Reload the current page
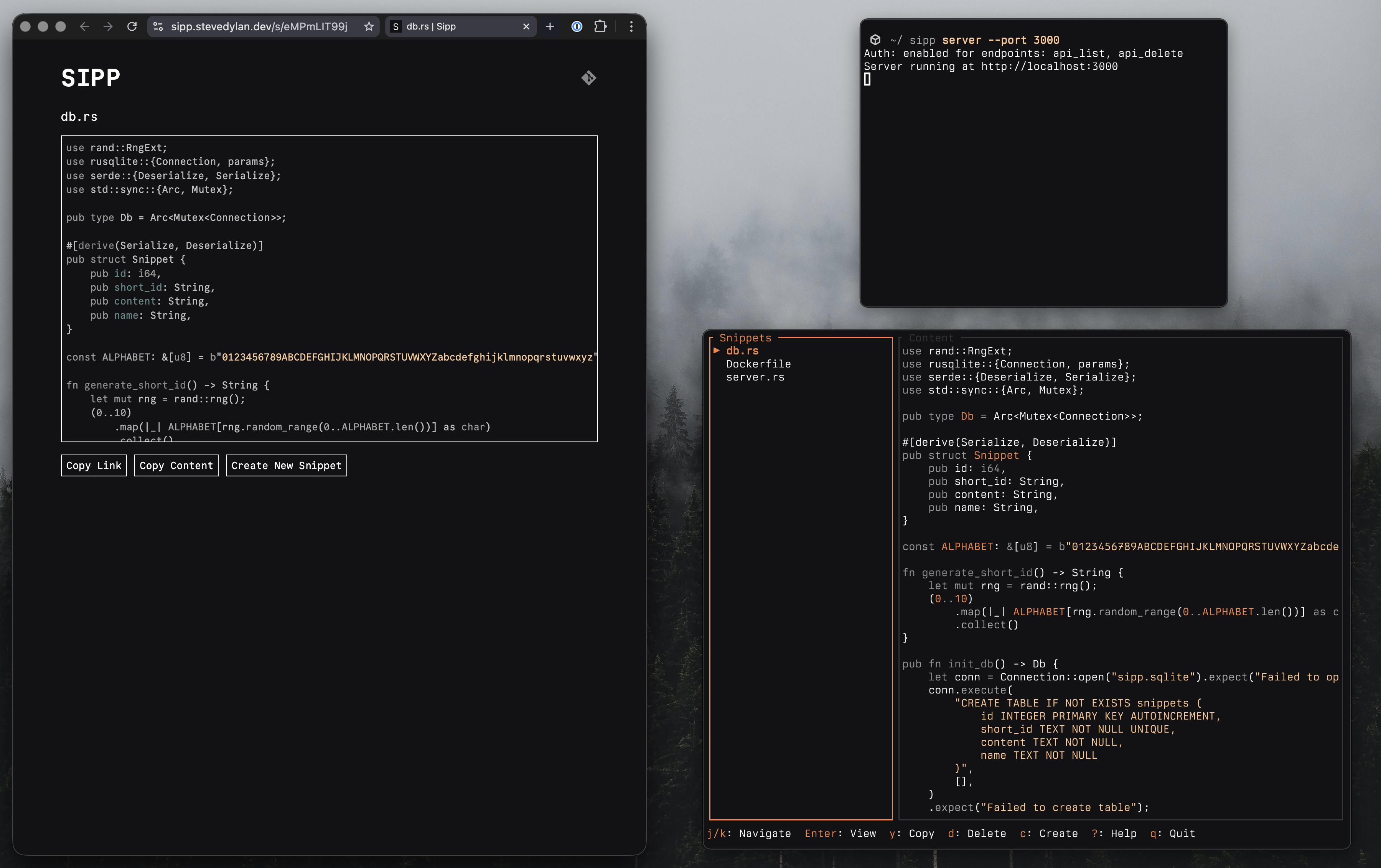The width and height of the screenshot is (1381, 868). tap(132, 26)
